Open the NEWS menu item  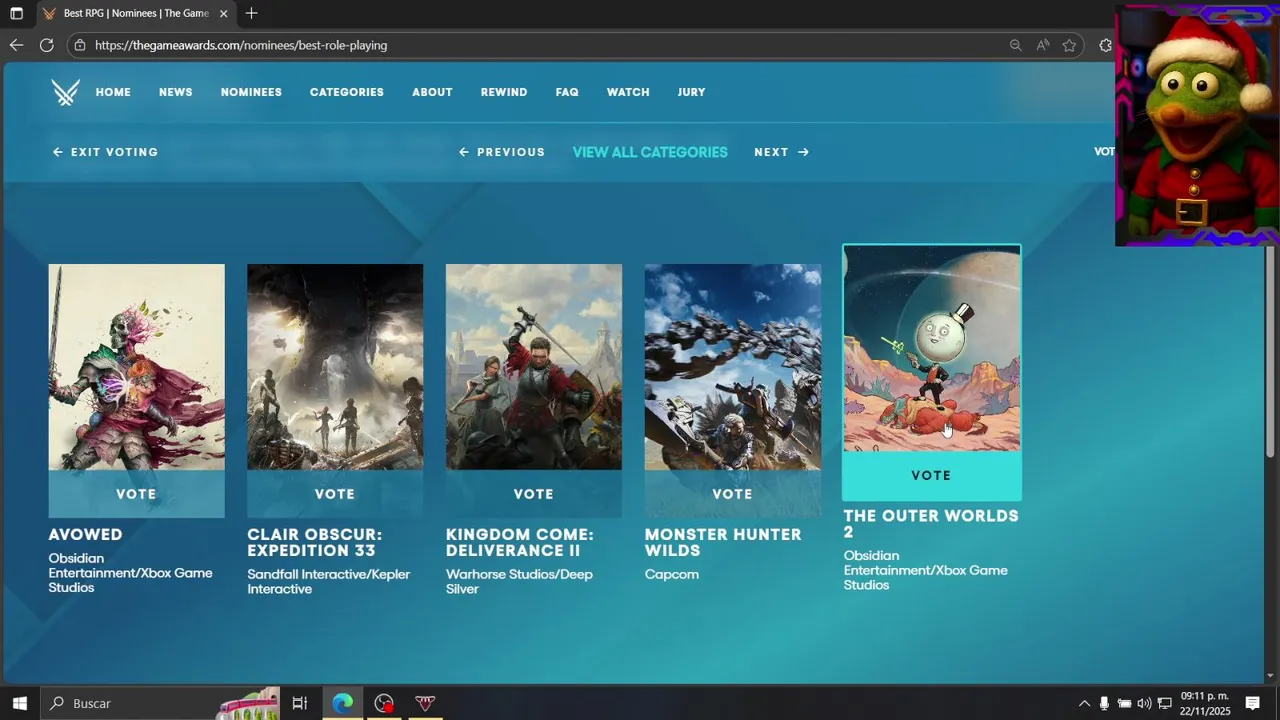[x=175, y=92]
